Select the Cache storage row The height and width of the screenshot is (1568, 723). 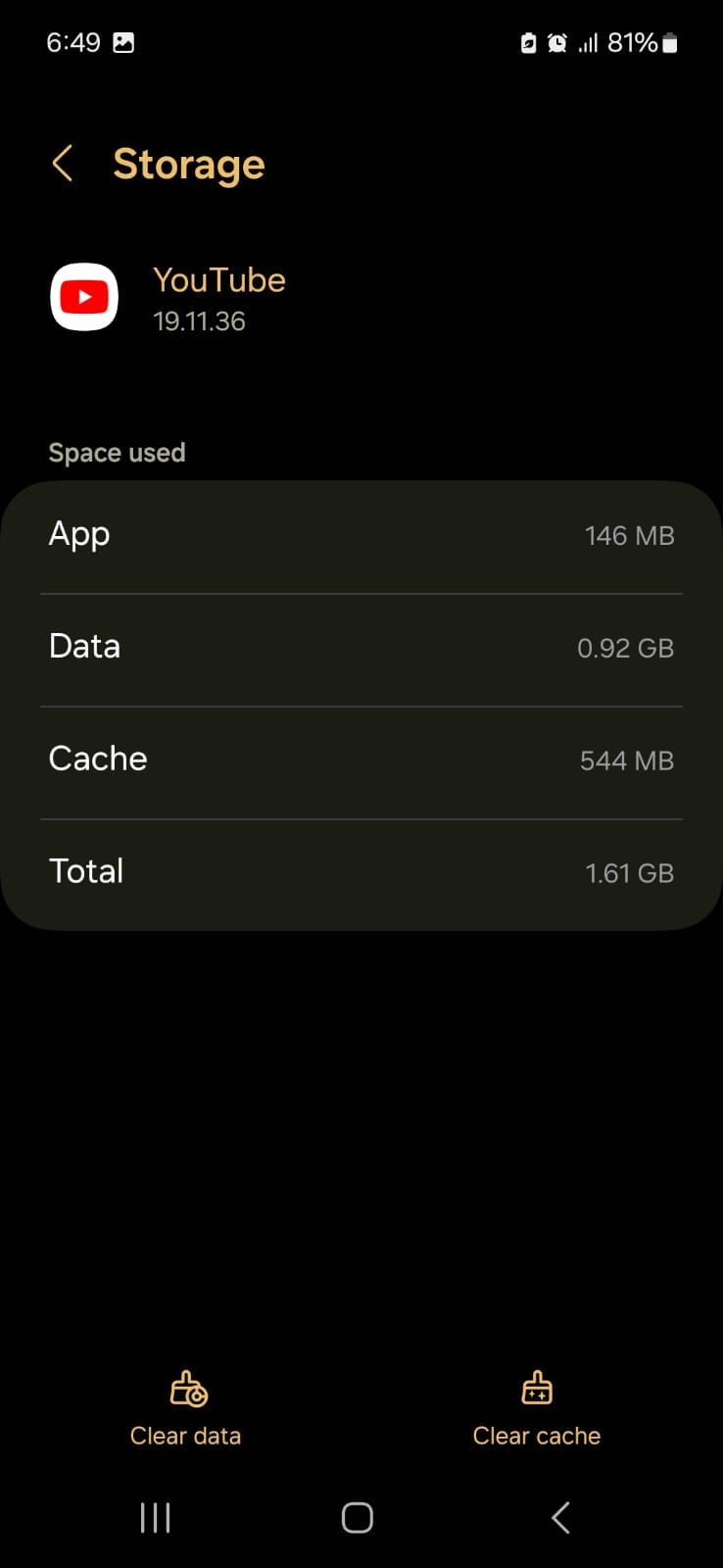[361, 760]
